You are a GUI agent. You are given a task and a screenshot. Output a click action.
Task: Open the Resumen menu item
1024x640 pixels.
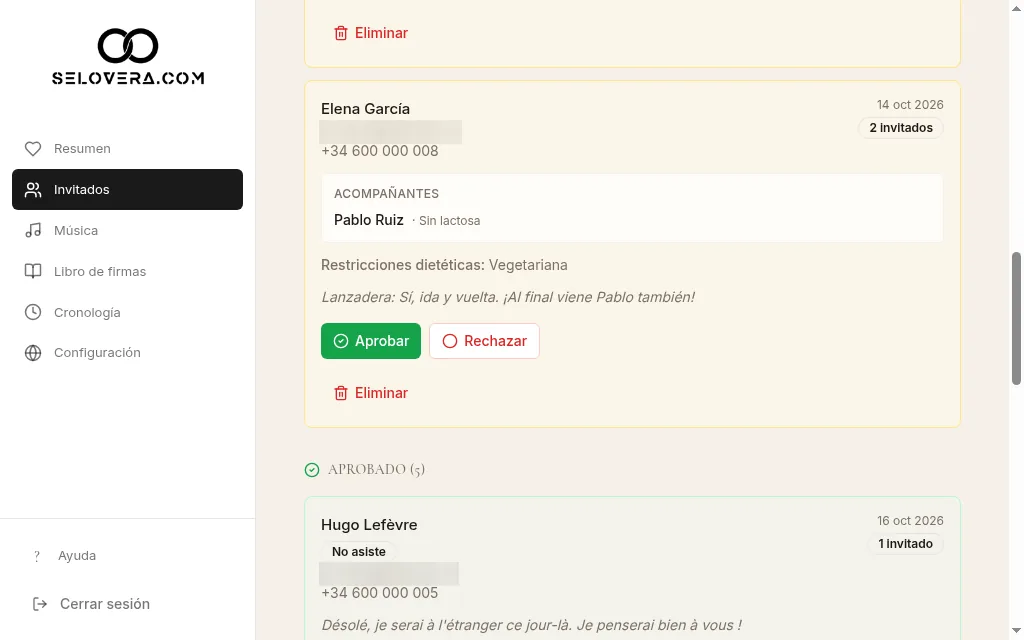(x=127, y=149)
